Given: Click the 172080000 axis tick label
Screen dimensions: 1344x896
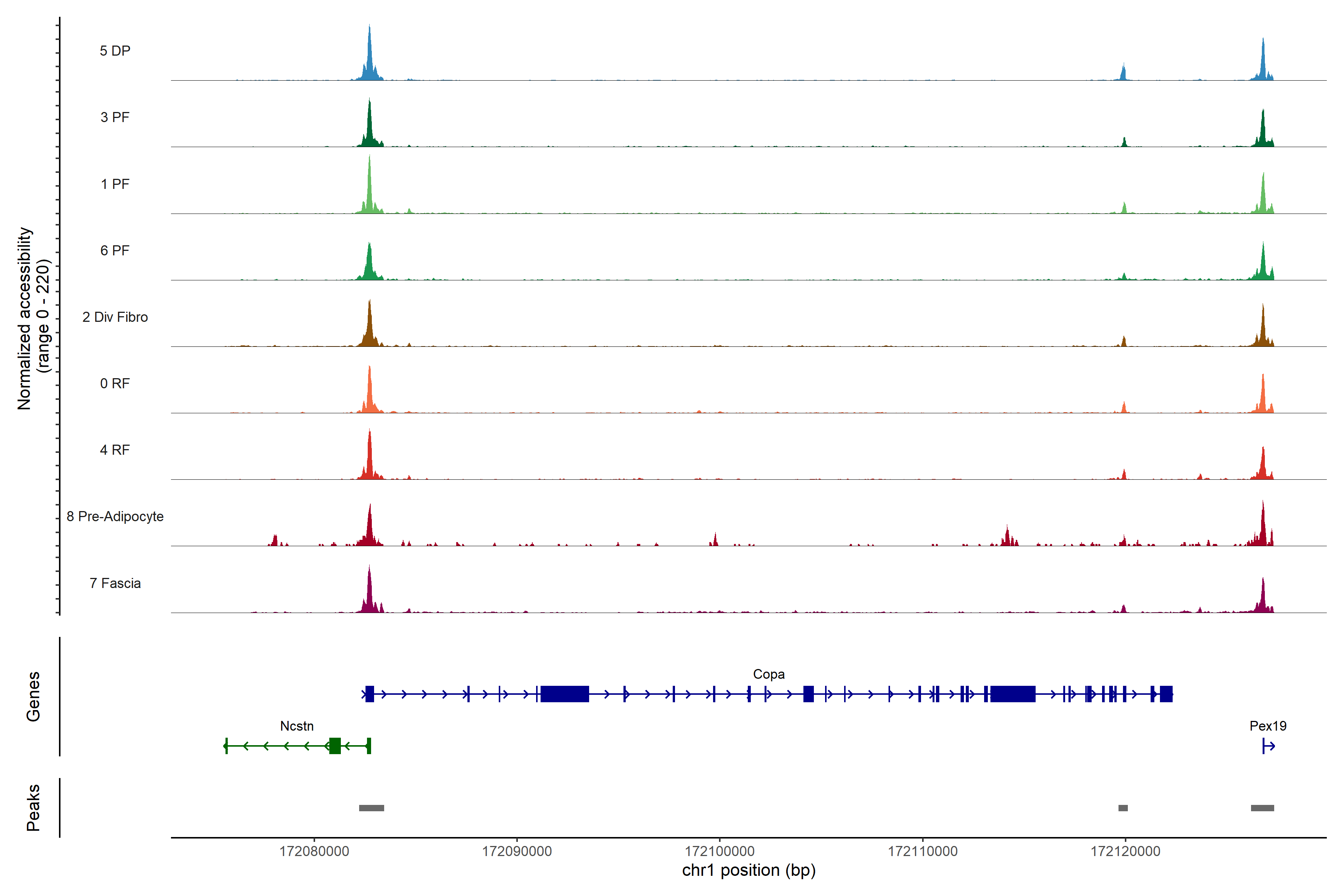Looking at the screenshot, I should coord(314,852).
